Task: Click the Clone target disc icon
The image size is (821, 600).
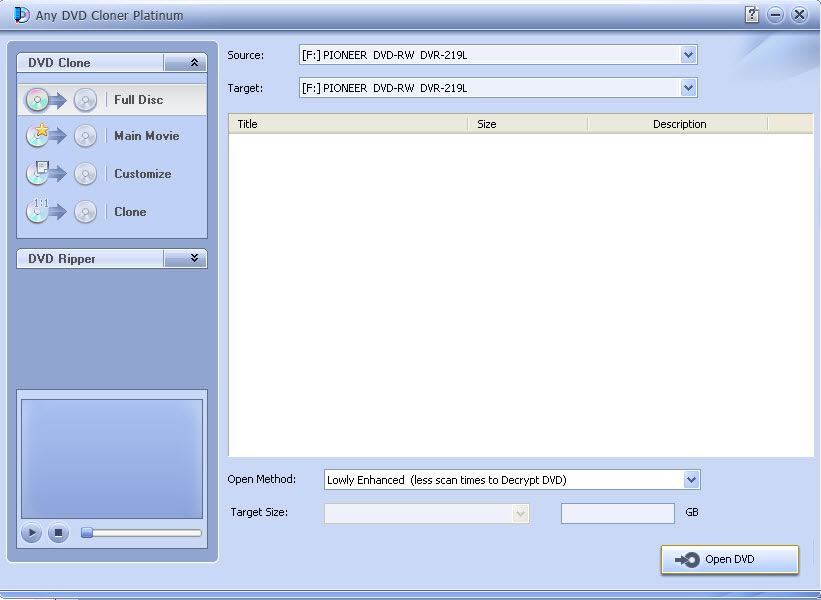Action: pyautogui.click(x=85, y=212)
